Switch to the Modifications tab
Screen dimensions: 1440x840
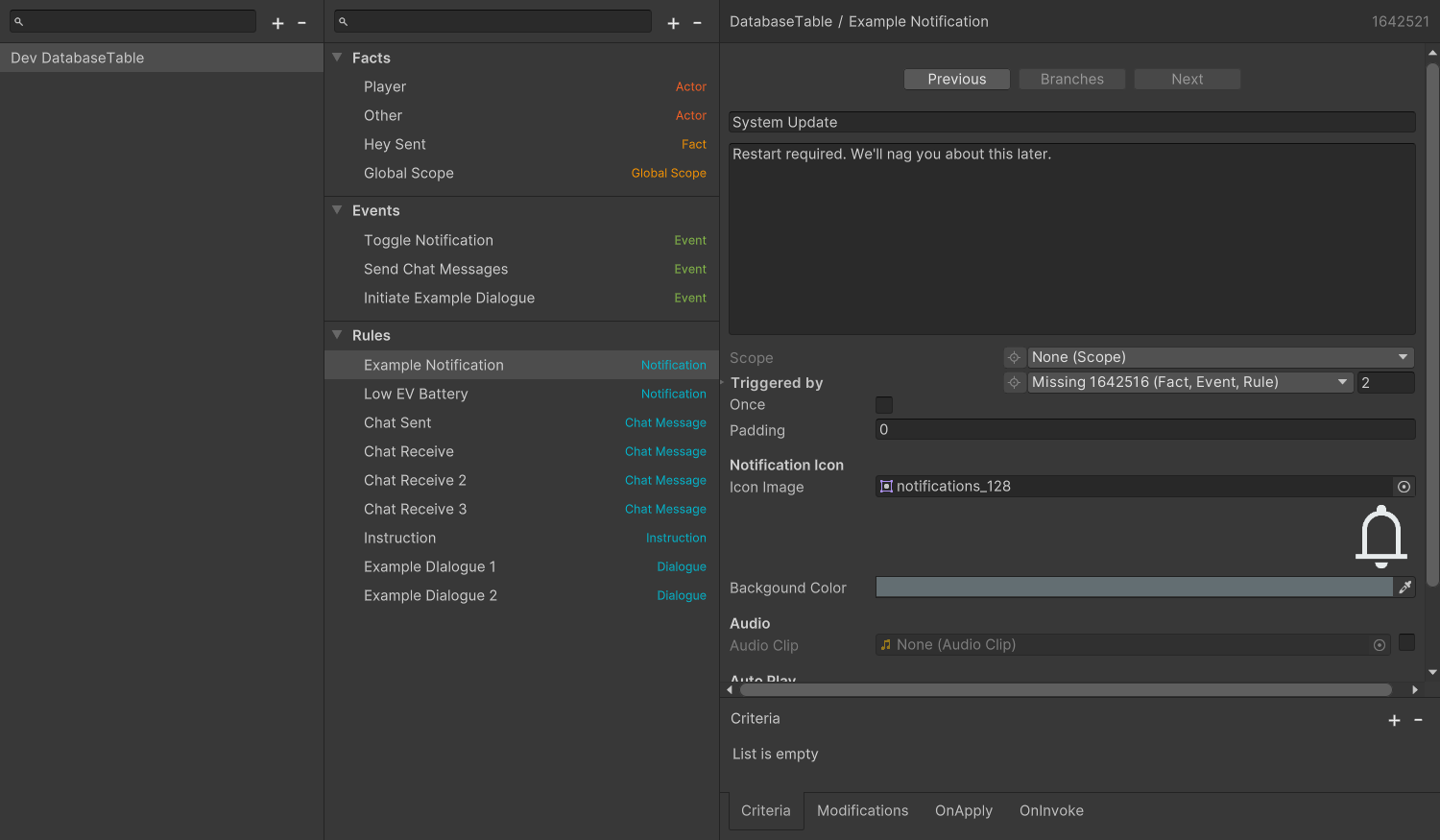862,811
